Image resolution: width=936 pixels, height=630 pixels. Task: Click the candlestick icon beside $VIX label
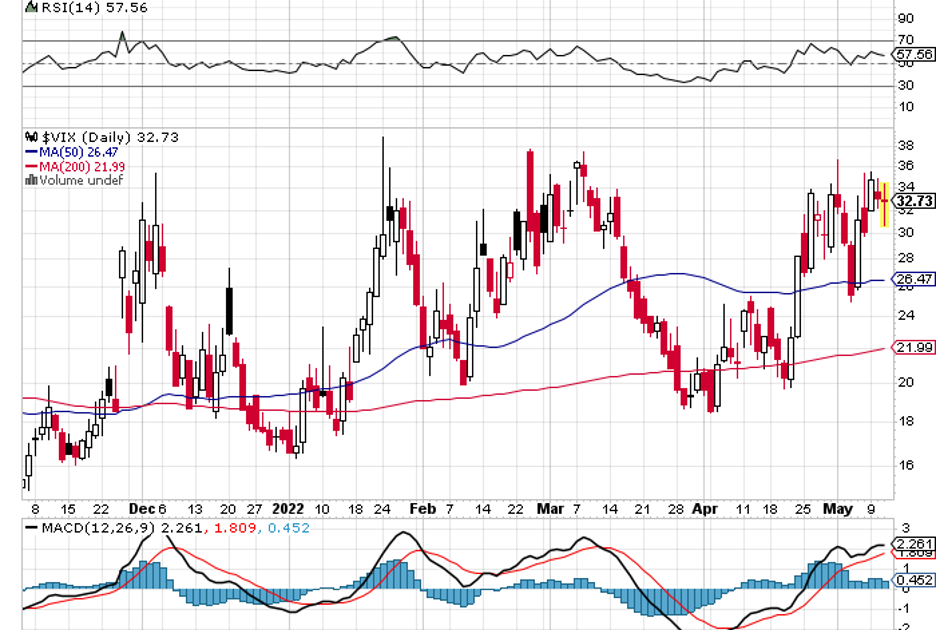coord(31,137)
